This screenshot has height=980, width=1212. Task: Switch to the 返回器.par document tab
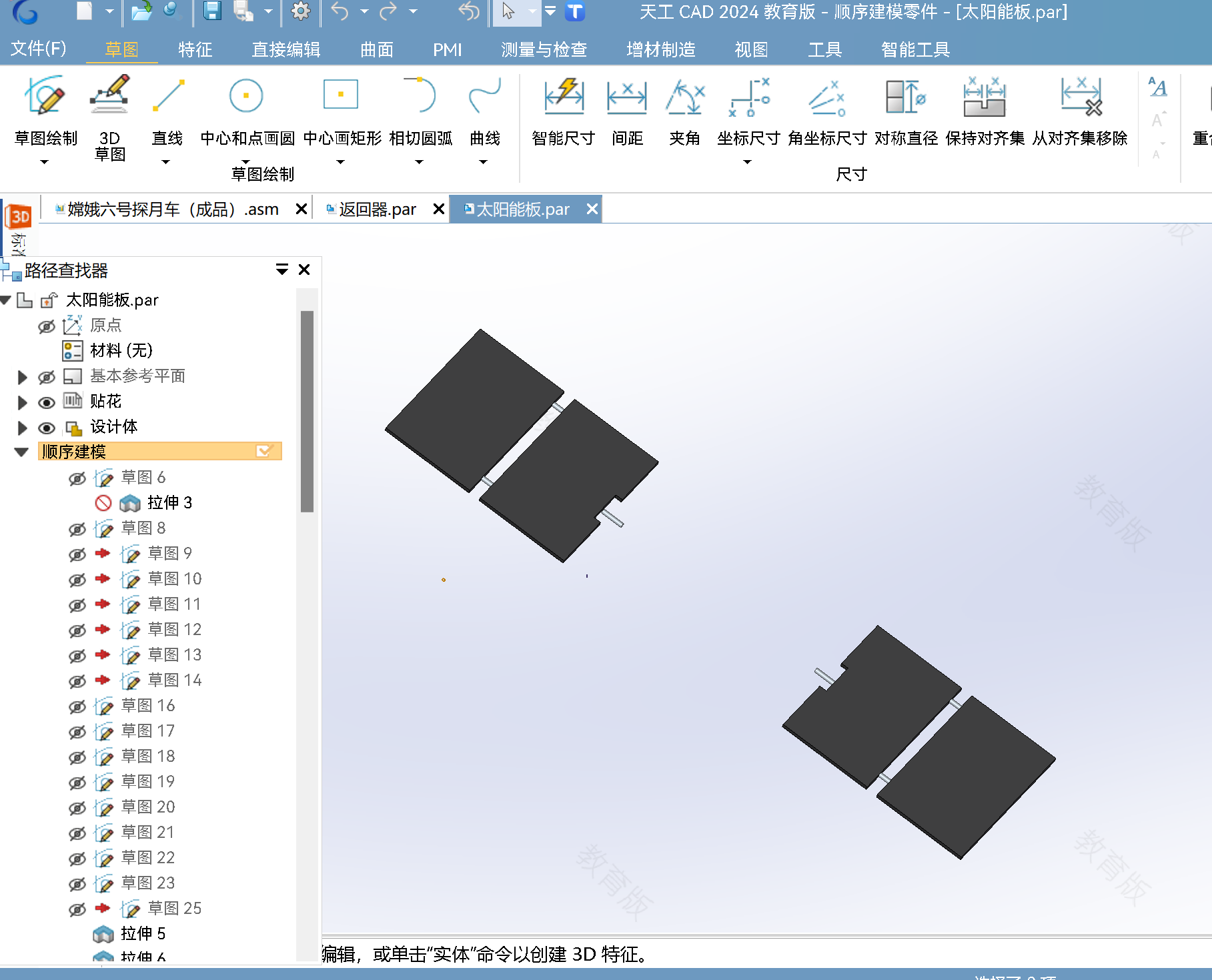click(378, 209)
